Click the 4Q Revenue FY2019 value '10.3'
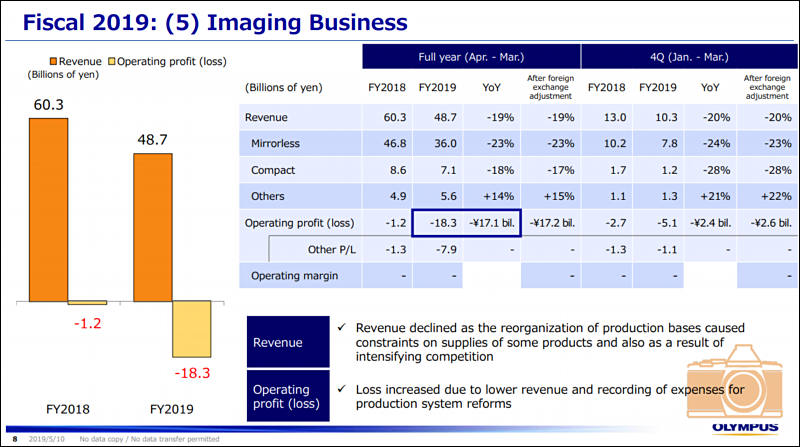 [x=666, y=117]
